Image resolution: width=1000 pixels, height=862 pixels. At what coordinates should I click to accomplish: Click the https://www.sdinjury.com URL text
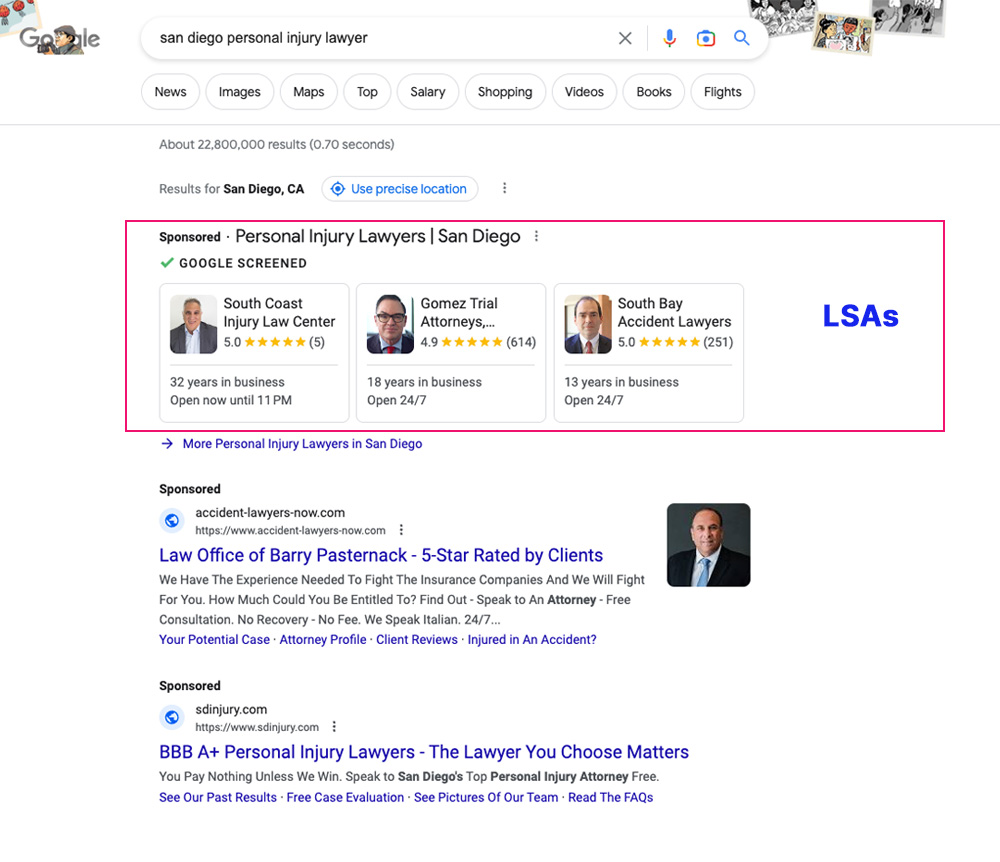[257, 727]
